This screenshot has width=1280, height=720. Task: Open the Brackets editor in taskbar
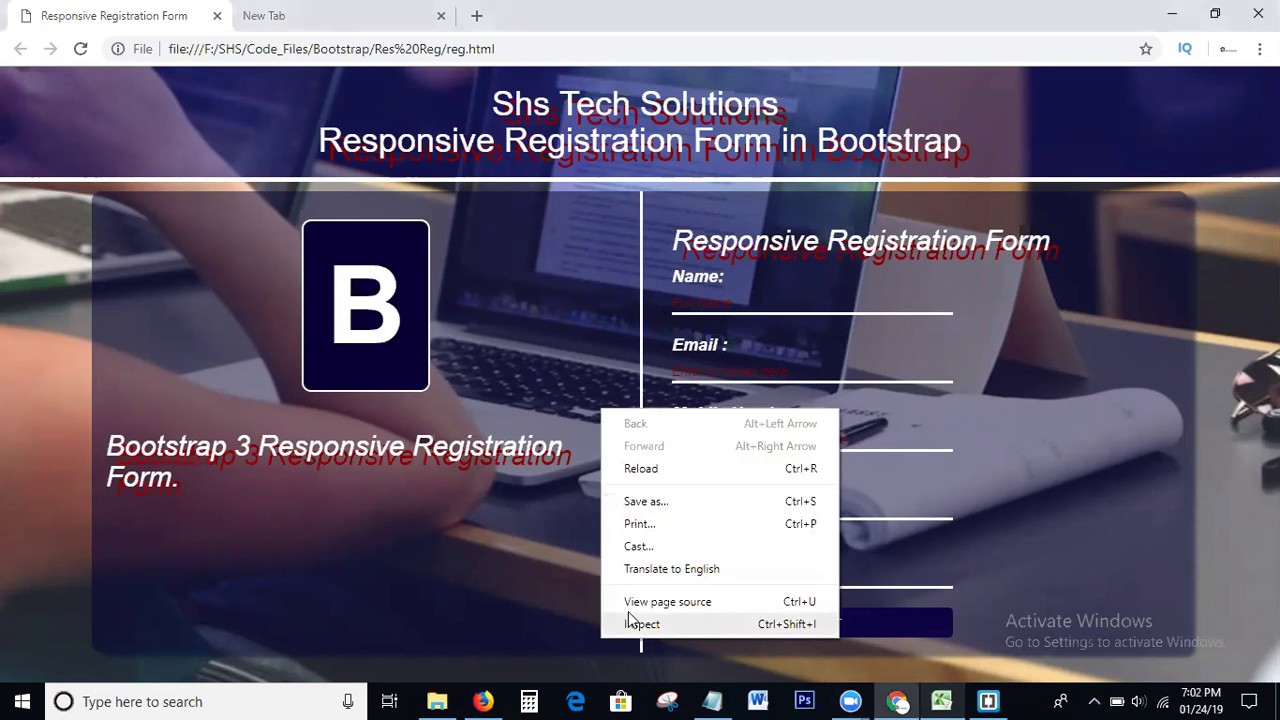point(988,701)
